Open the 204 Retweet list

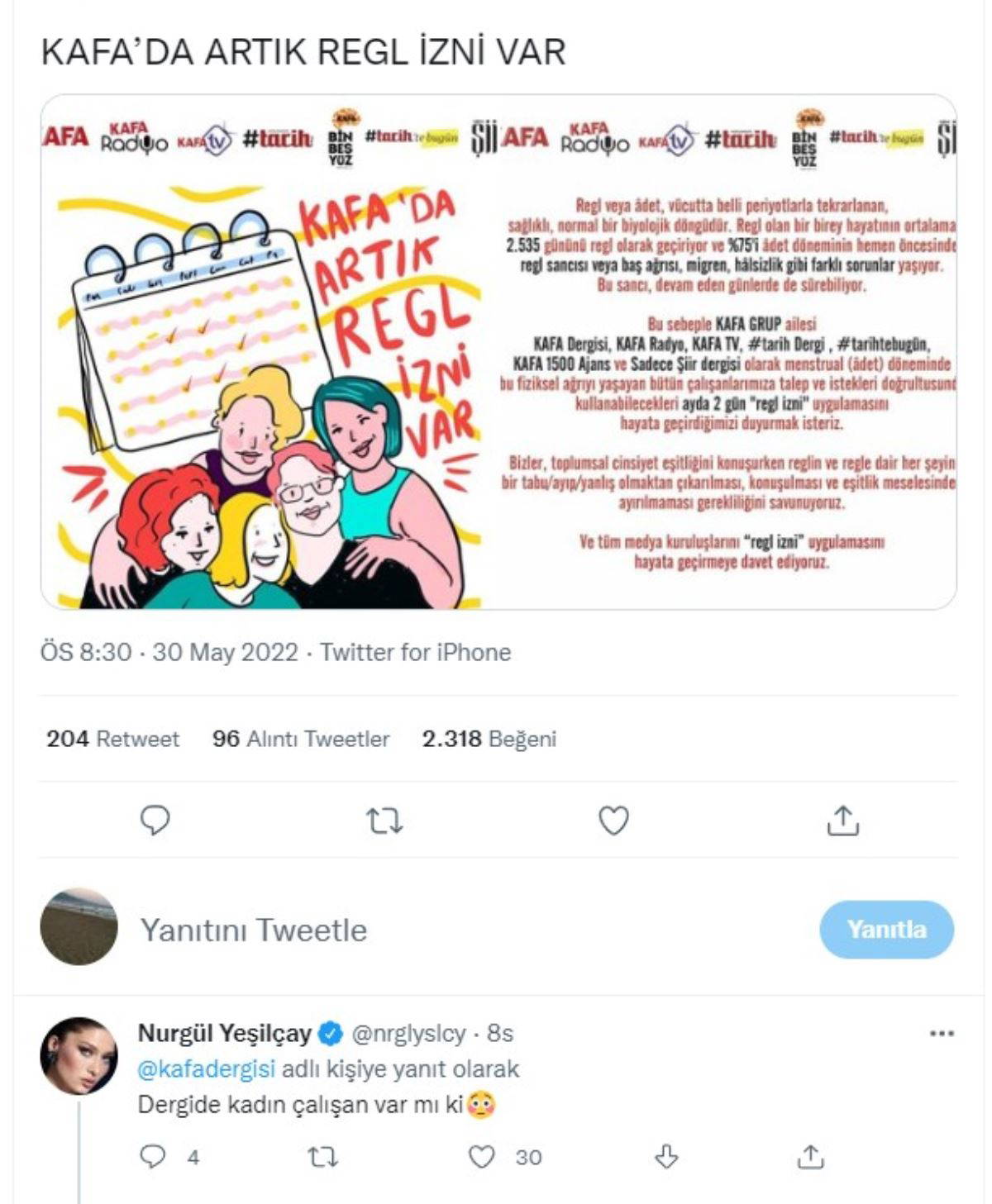click(x=112, y=739)
